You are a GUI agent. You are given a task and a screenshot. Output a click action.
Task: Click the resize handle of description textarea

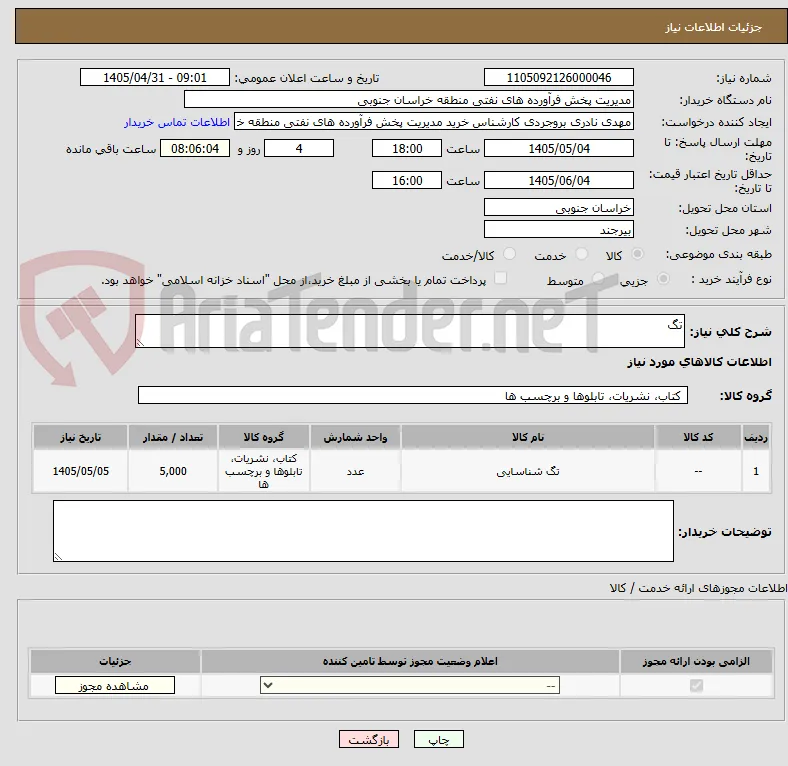[140, 343]
